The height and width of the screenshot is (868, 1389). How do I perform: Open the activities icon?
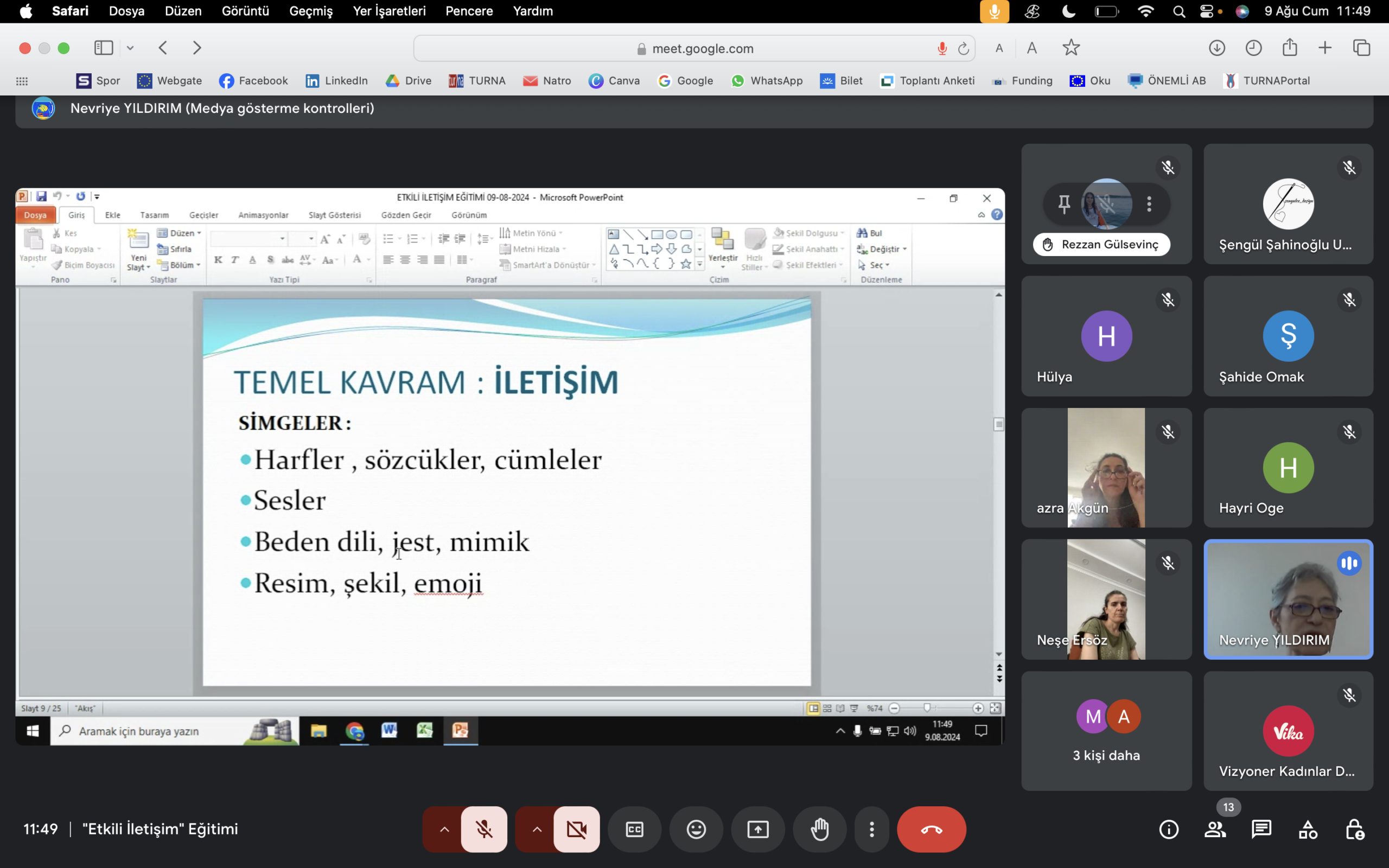1308,829
